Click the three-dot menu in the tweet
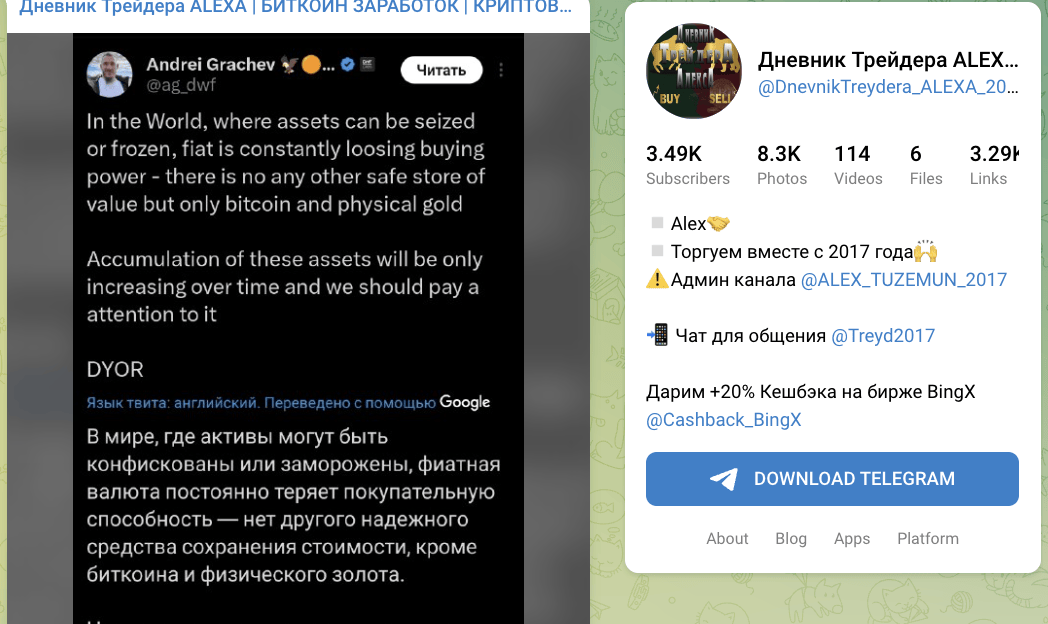 pyautogui.click(x=501, y=69)
